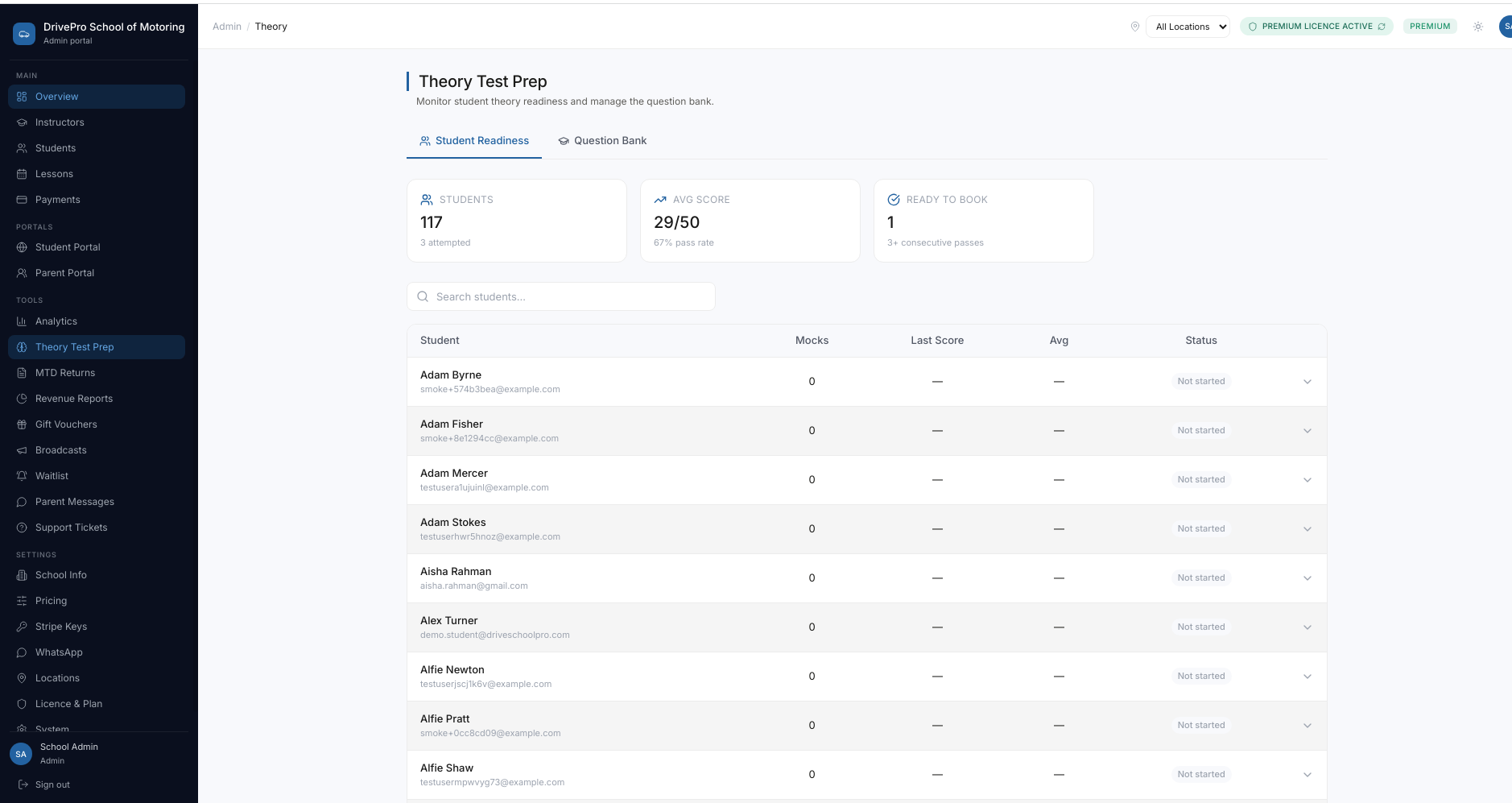Screen dimensions: 1512x803
Task: Expand Adam Byrne's row chevron
Action: point(1308,382)
